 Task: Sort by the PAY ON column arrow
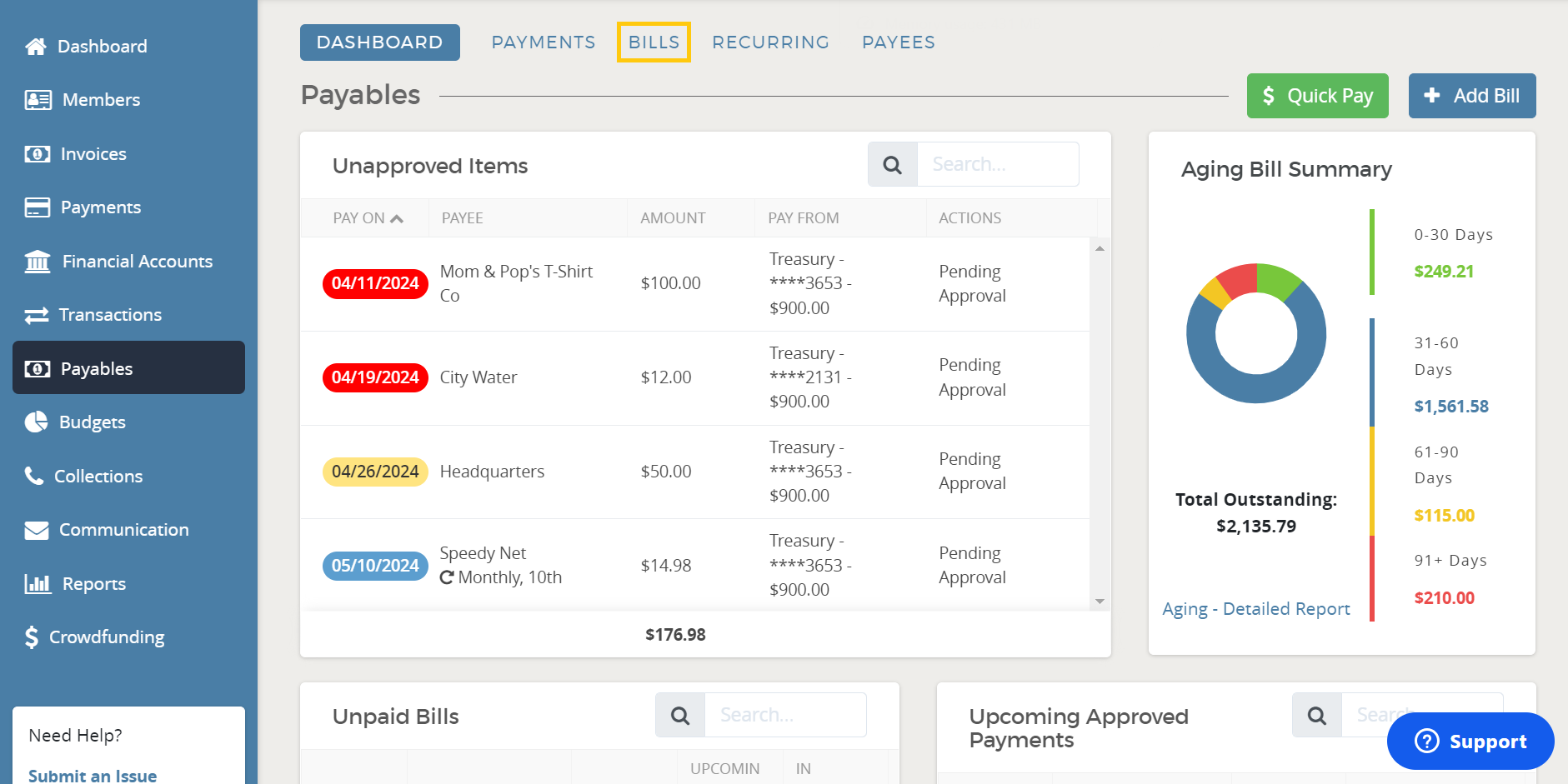click(x=397, y=218)
